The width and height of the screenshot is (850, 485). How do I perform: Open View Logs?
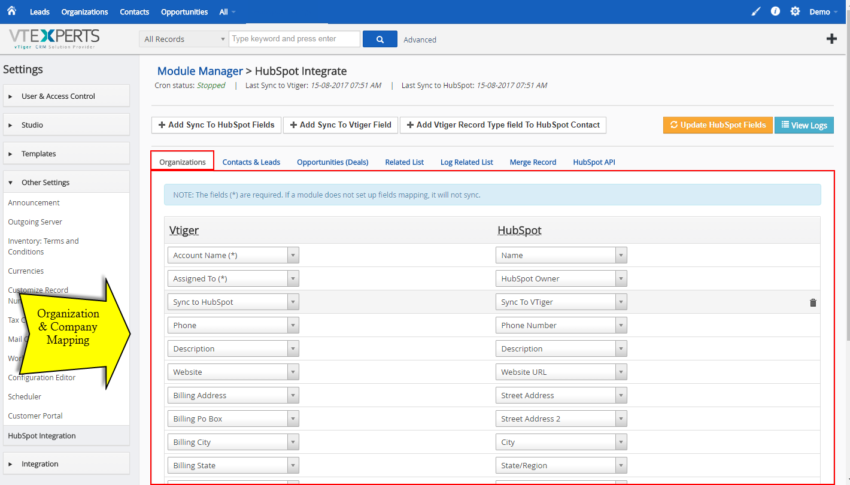tap(804, 125)
